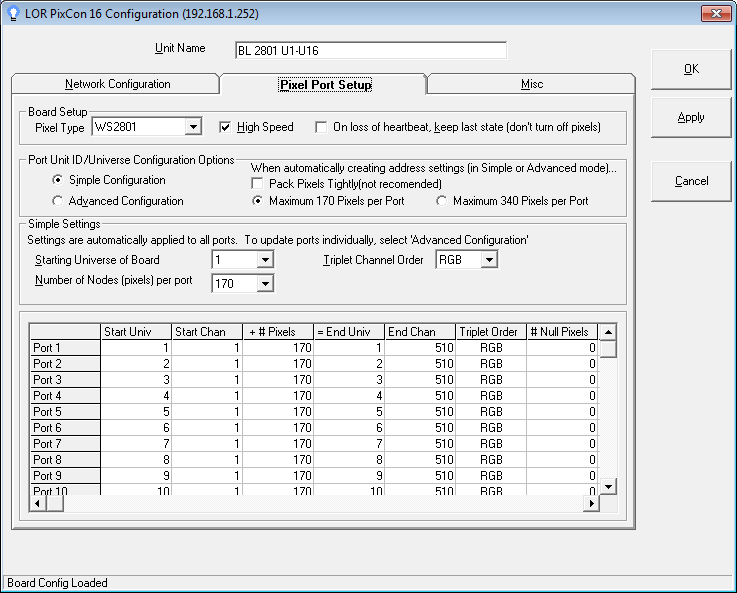The height and width of the screenshot is (593, 737).
Task: Expand Starting Universe of Board dropdown
Action: coord(264,260)
